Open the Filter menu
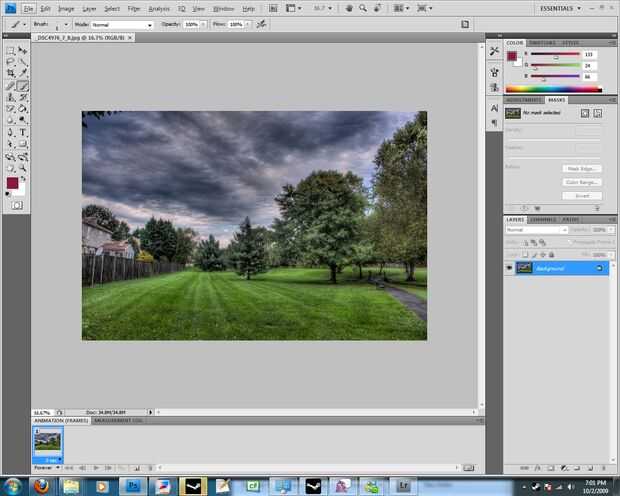The image size is (620, 496). coord(134,9)
